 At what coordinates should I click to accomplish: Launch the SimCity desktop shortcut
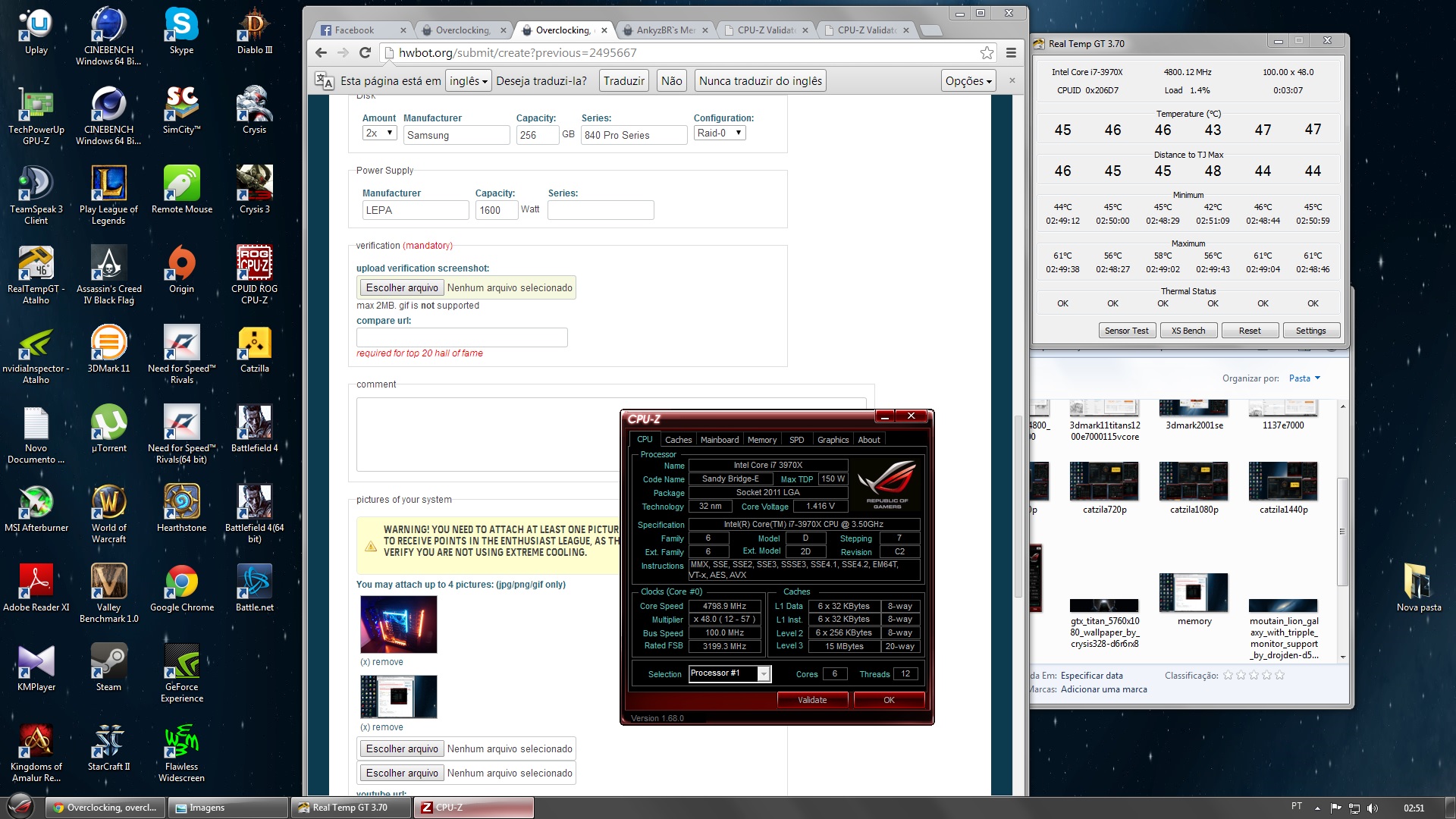[181, 111]
